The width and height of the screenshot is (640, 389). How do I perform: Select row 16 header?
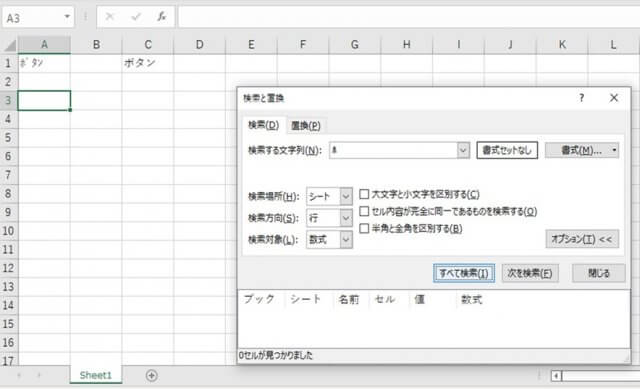[8, 342]
